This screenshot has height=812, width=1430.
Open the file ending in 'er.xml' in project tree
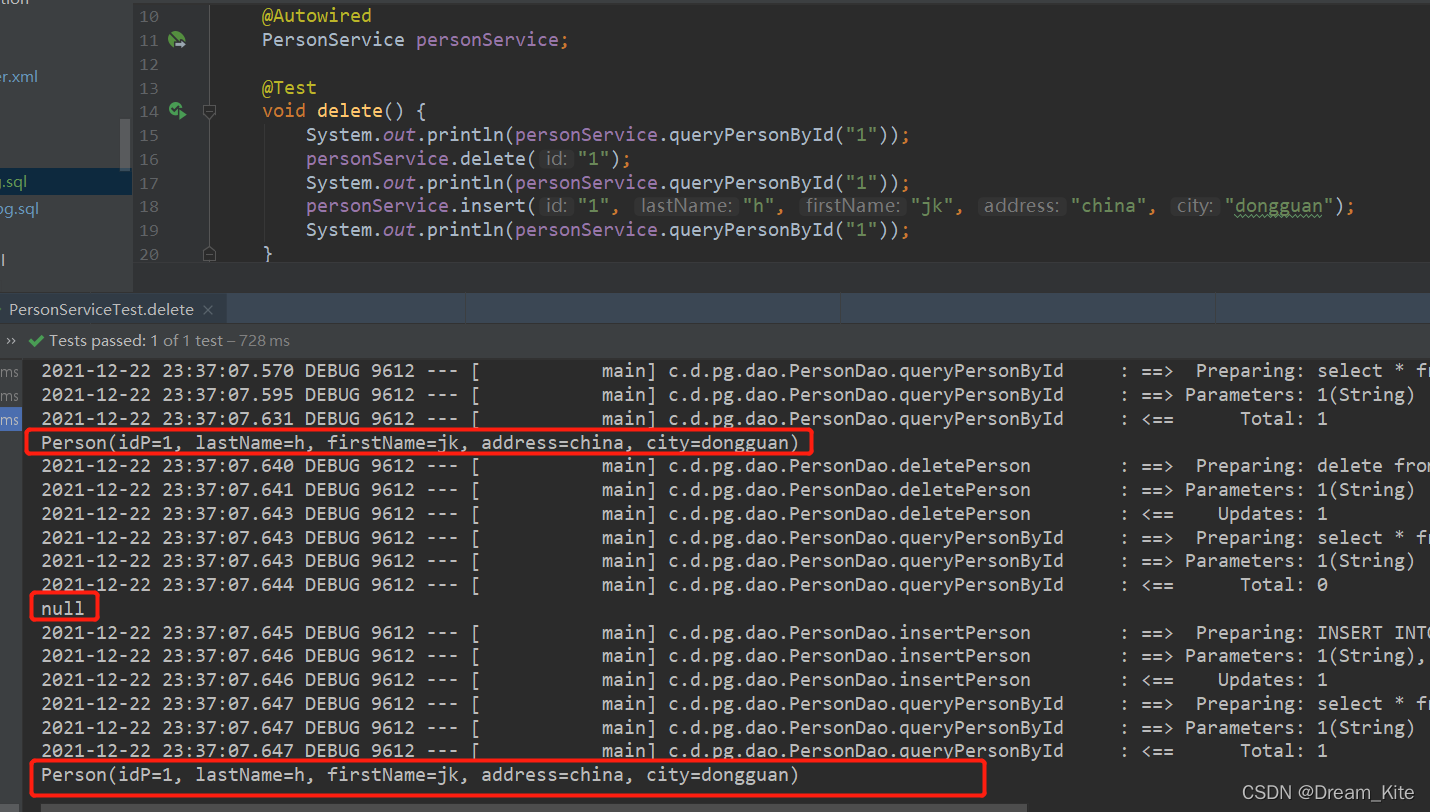pyautogui.click(x=19, y=77)
